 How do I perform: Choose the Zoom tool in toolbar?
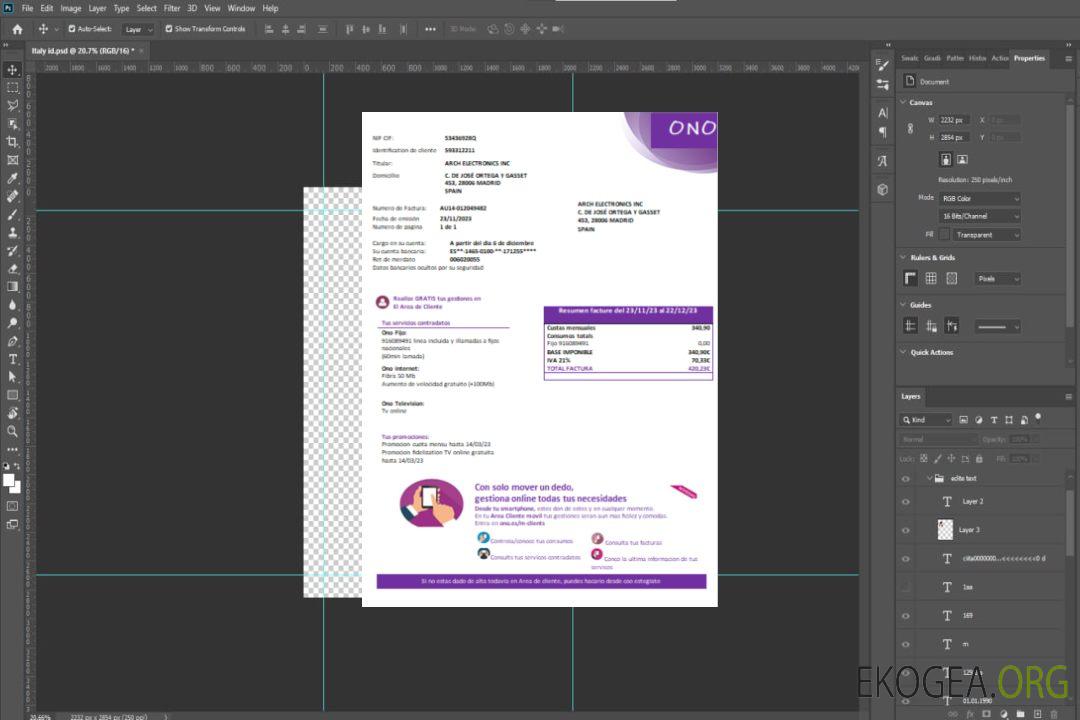(13, 431)
